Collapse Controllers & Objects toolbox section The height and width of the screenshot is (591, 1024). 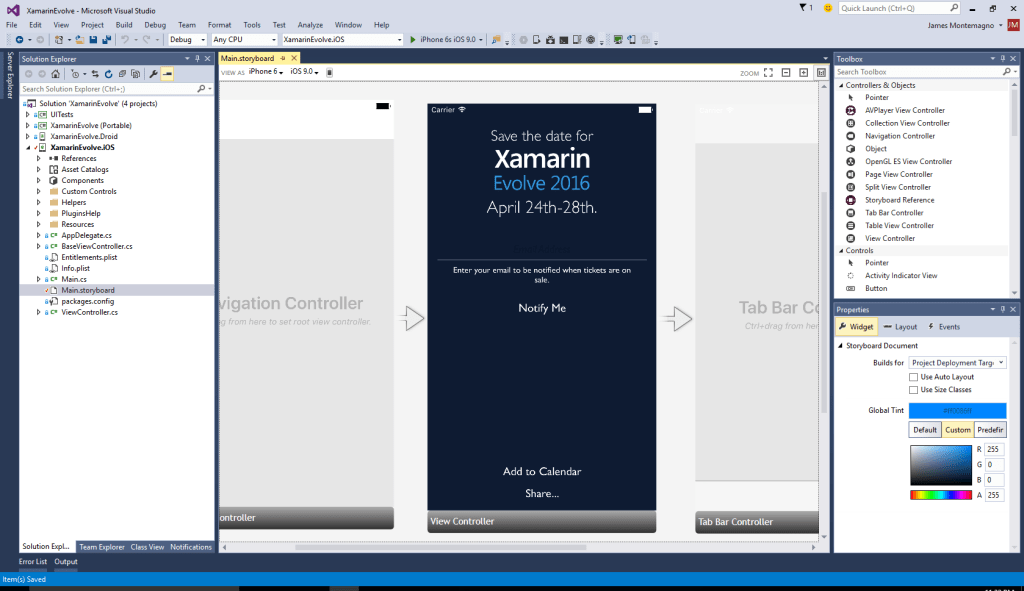coord(841,86)
